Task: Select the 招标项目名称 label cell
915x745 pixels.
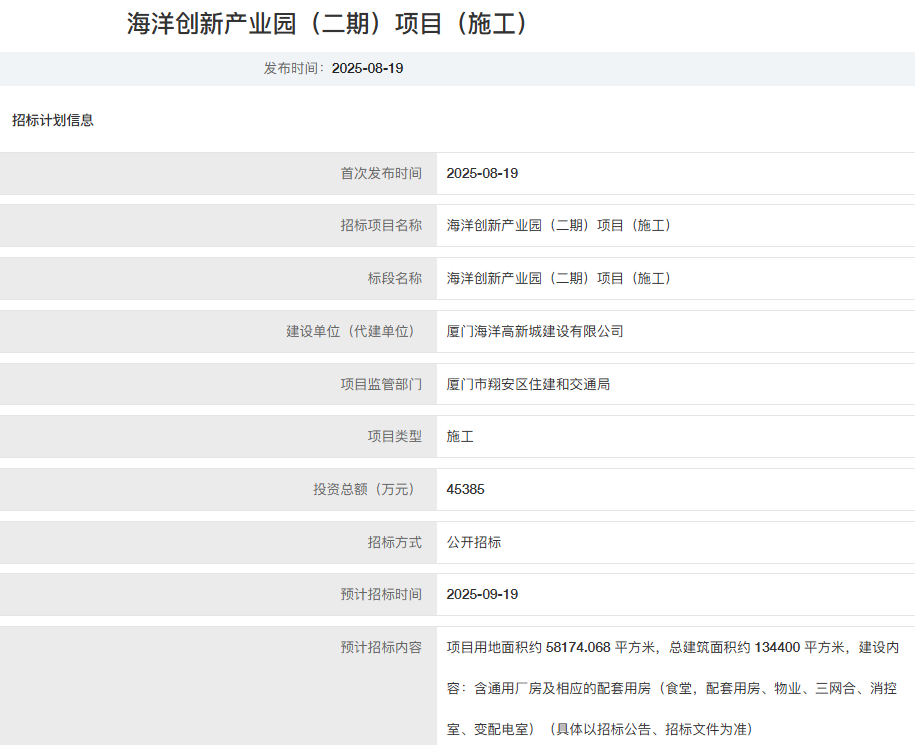Action: pyautogui.click(x=381, y=225)
